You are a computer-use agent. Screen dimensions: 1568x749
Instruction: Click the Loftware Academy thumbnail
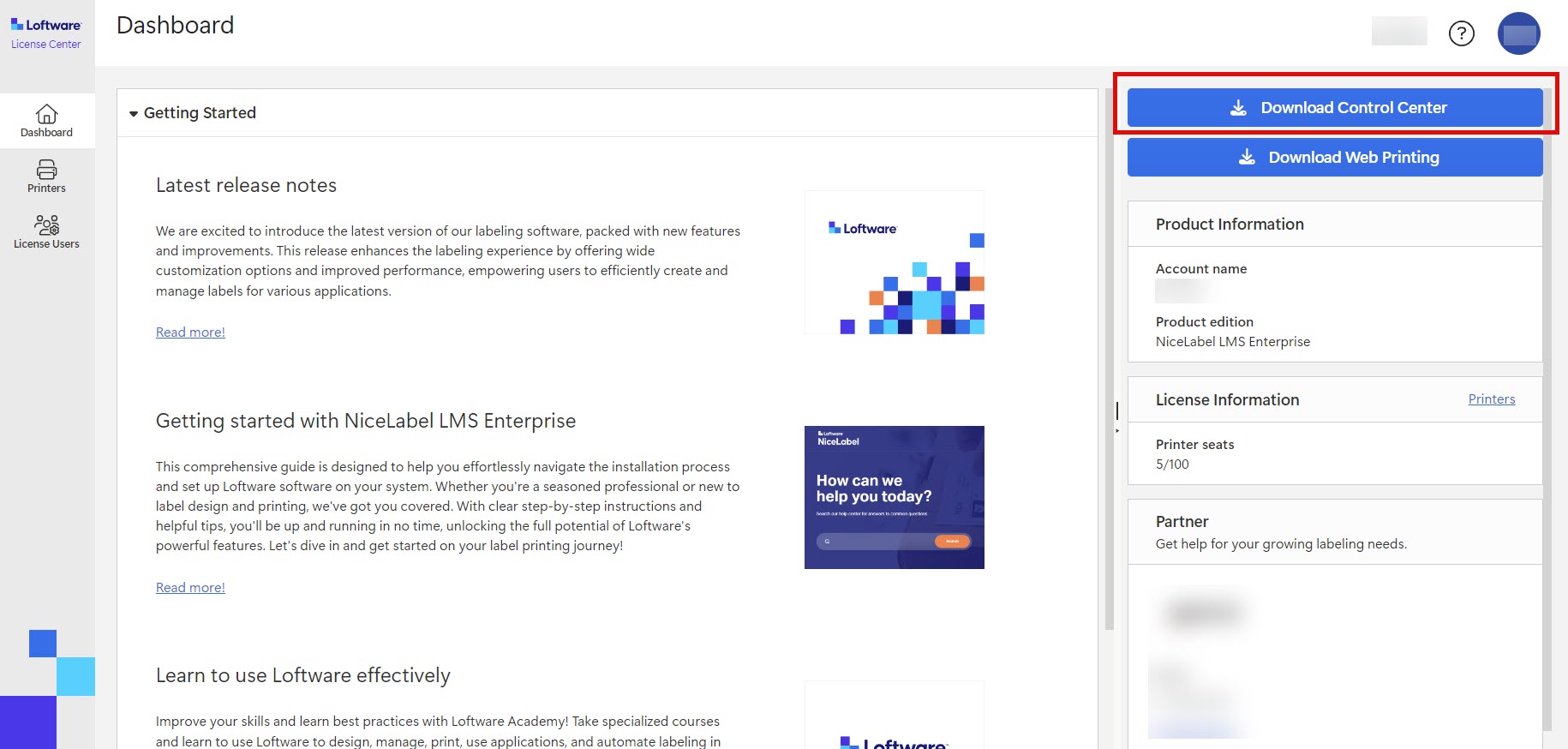(x=895, y=716)
